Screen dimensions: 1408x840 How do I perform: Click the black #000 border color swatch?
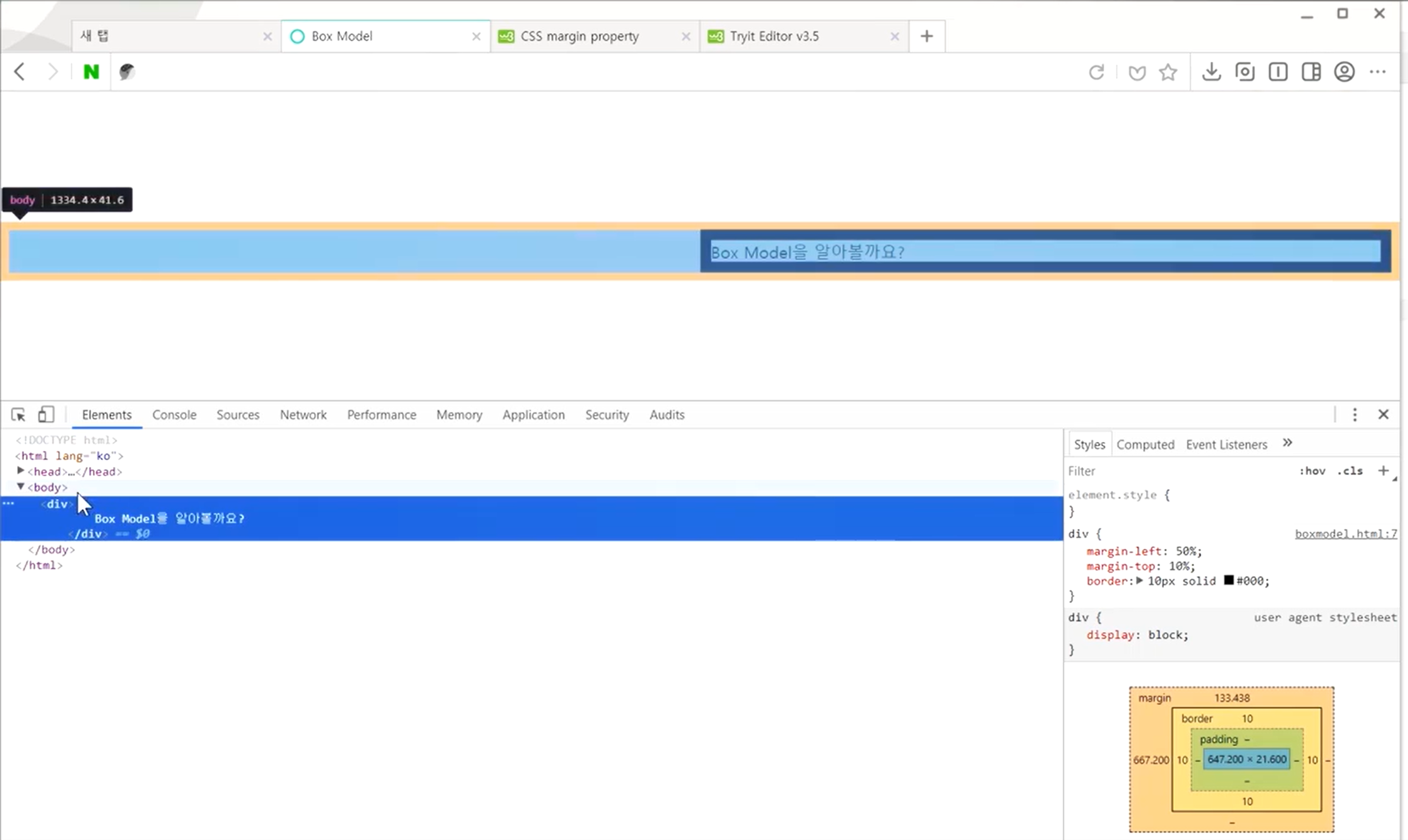[x=1229, y=580]
